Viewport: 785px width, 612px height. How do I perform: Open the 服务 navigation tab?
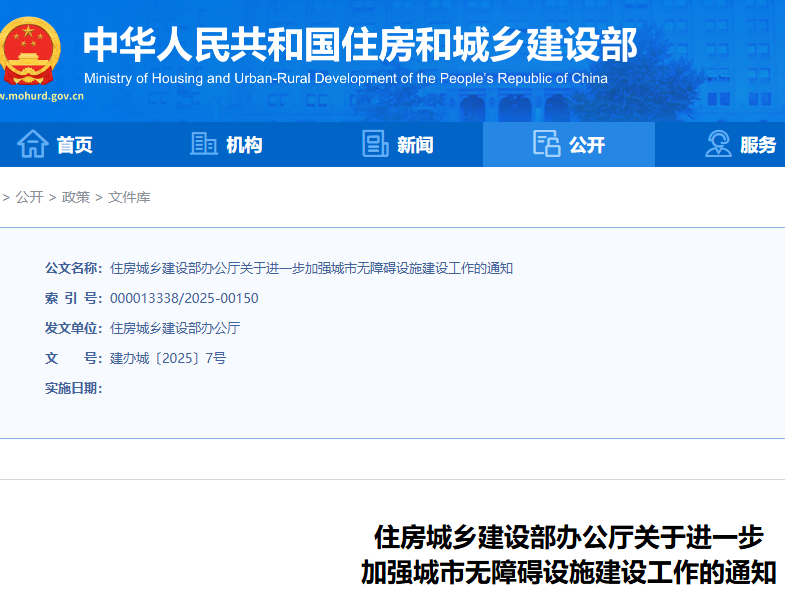pyautogui.click(x=720, y=144)
